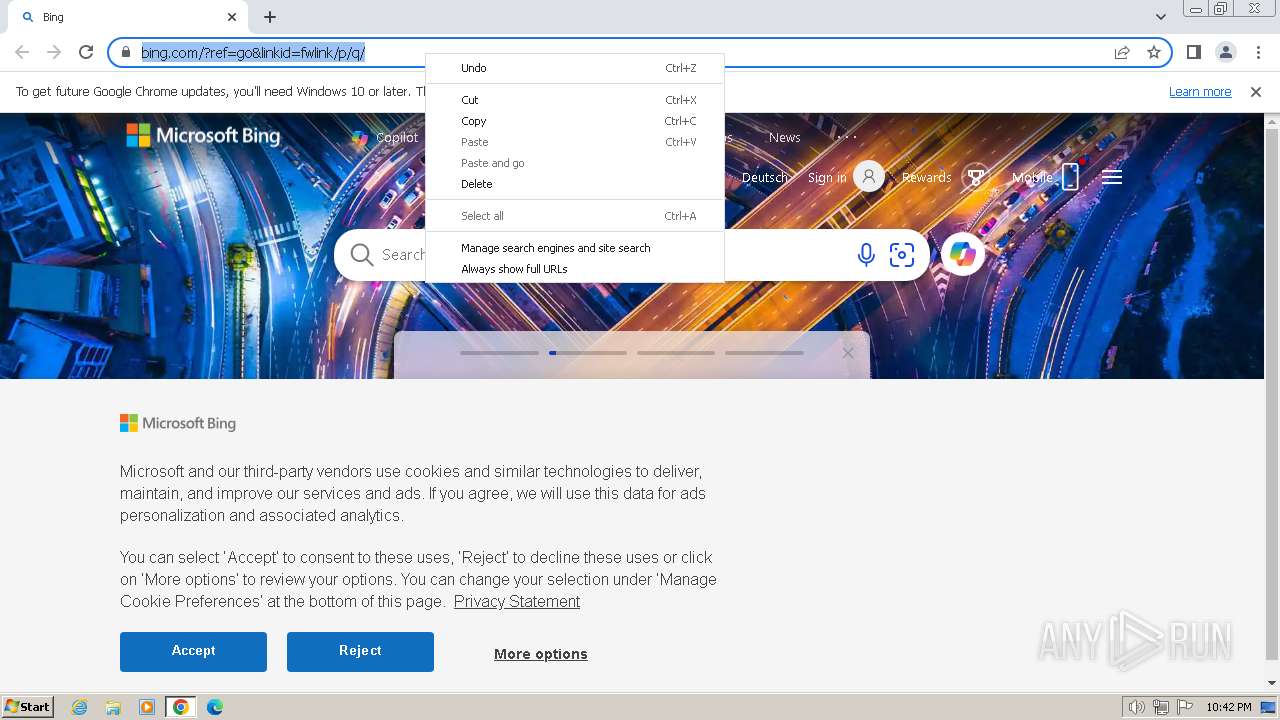Click the Bing search magnifier icon
1280x720 pixels.
click(x=362, y=255)
